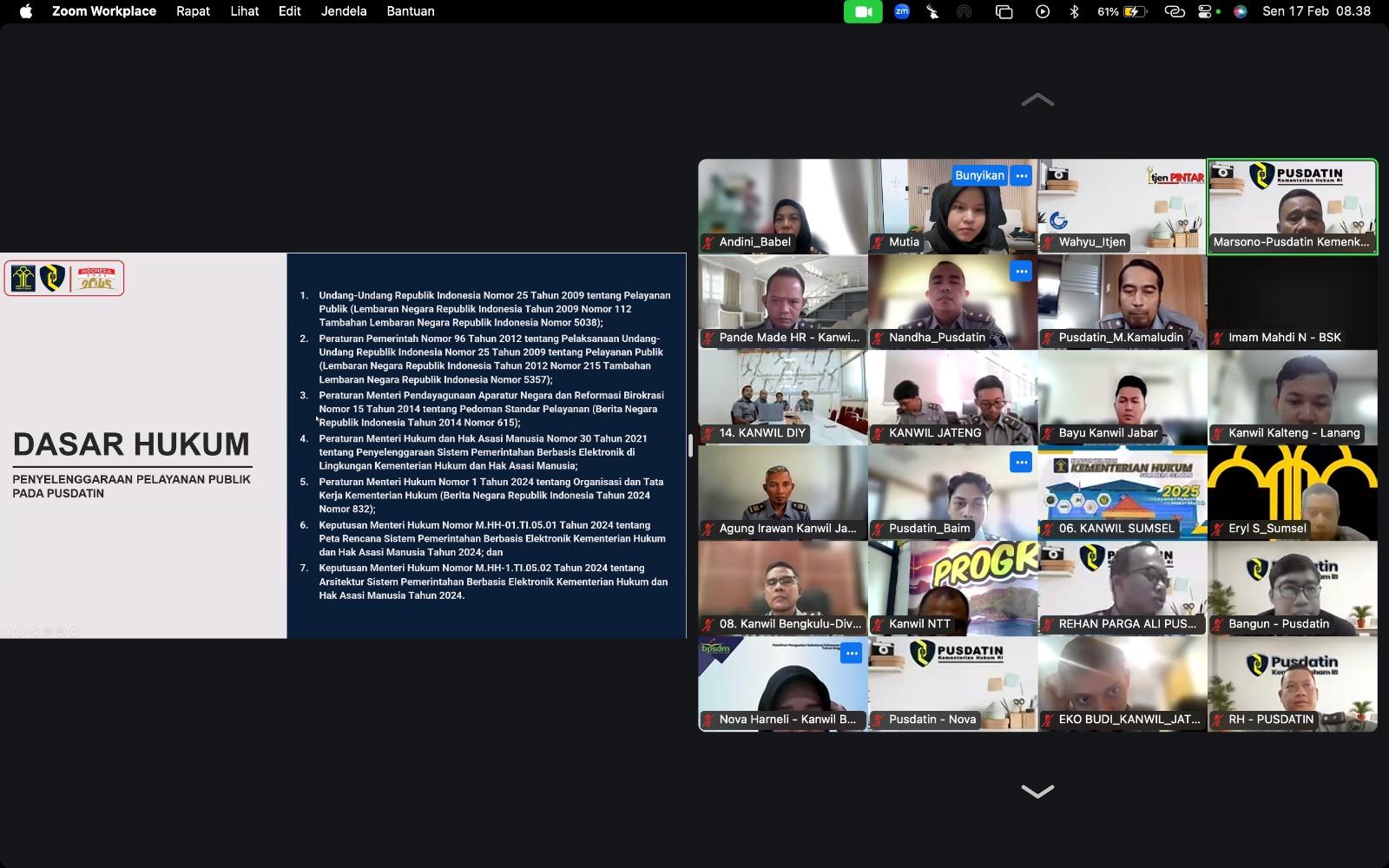Image resolution: width=1389 pixels, height=868 pixels.
Task: Click the green camera icon in menu bar
Action: tap(863, 11)
